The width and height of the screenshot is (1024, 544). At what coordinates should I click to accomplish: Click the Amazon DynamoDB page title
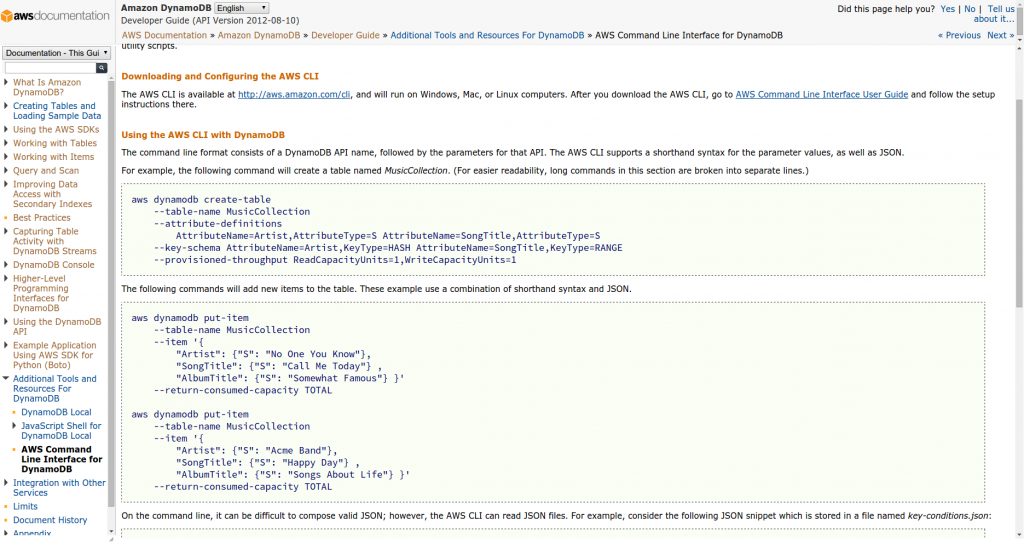point(166,8)
